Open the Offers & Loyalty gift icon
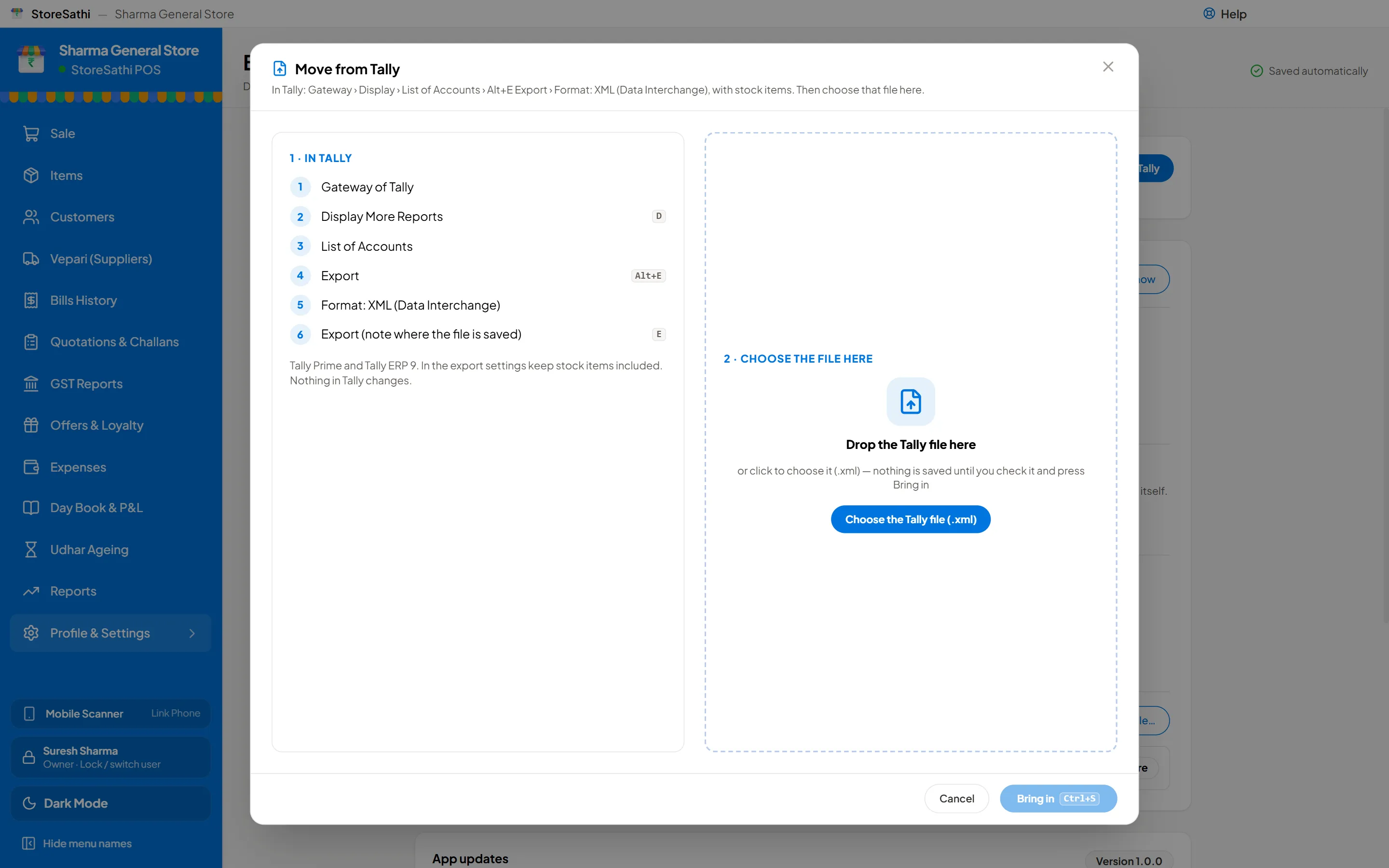 (x=31, y=425)
